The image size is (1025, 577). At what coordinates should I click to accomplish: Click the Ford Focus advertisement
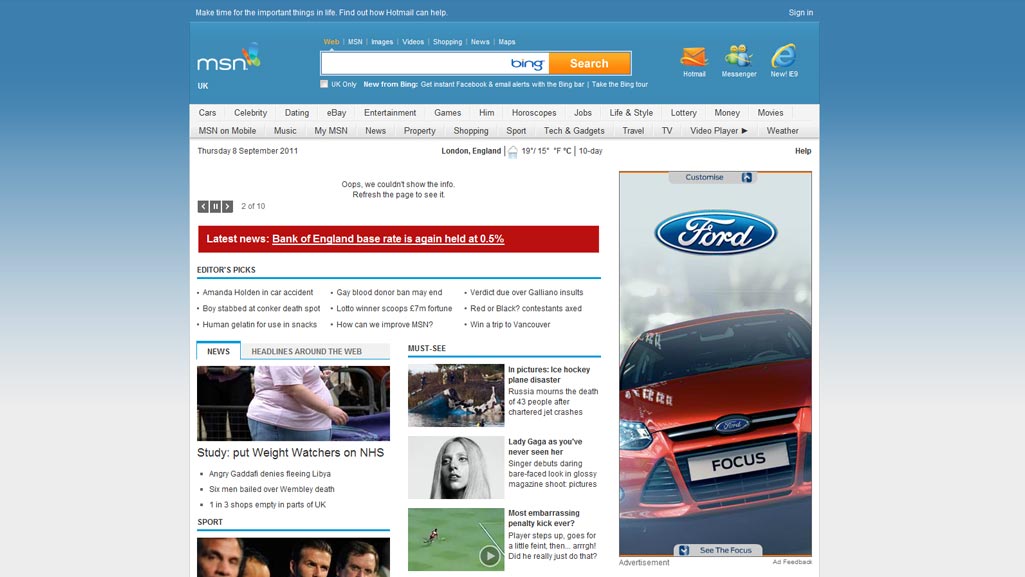tap(716, 363)
